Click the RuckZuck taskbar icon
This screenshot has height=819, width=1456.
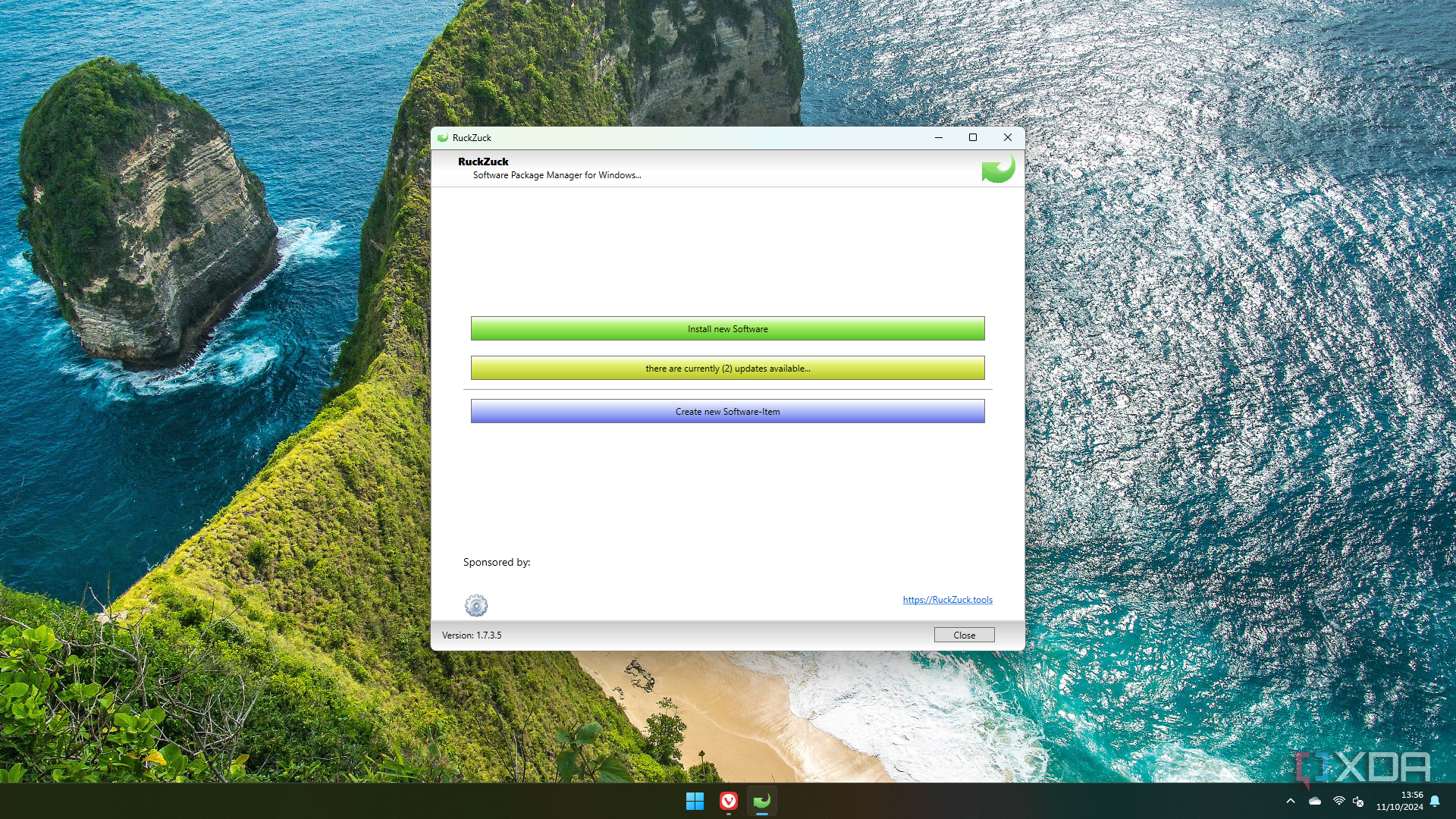pos(762,801)
